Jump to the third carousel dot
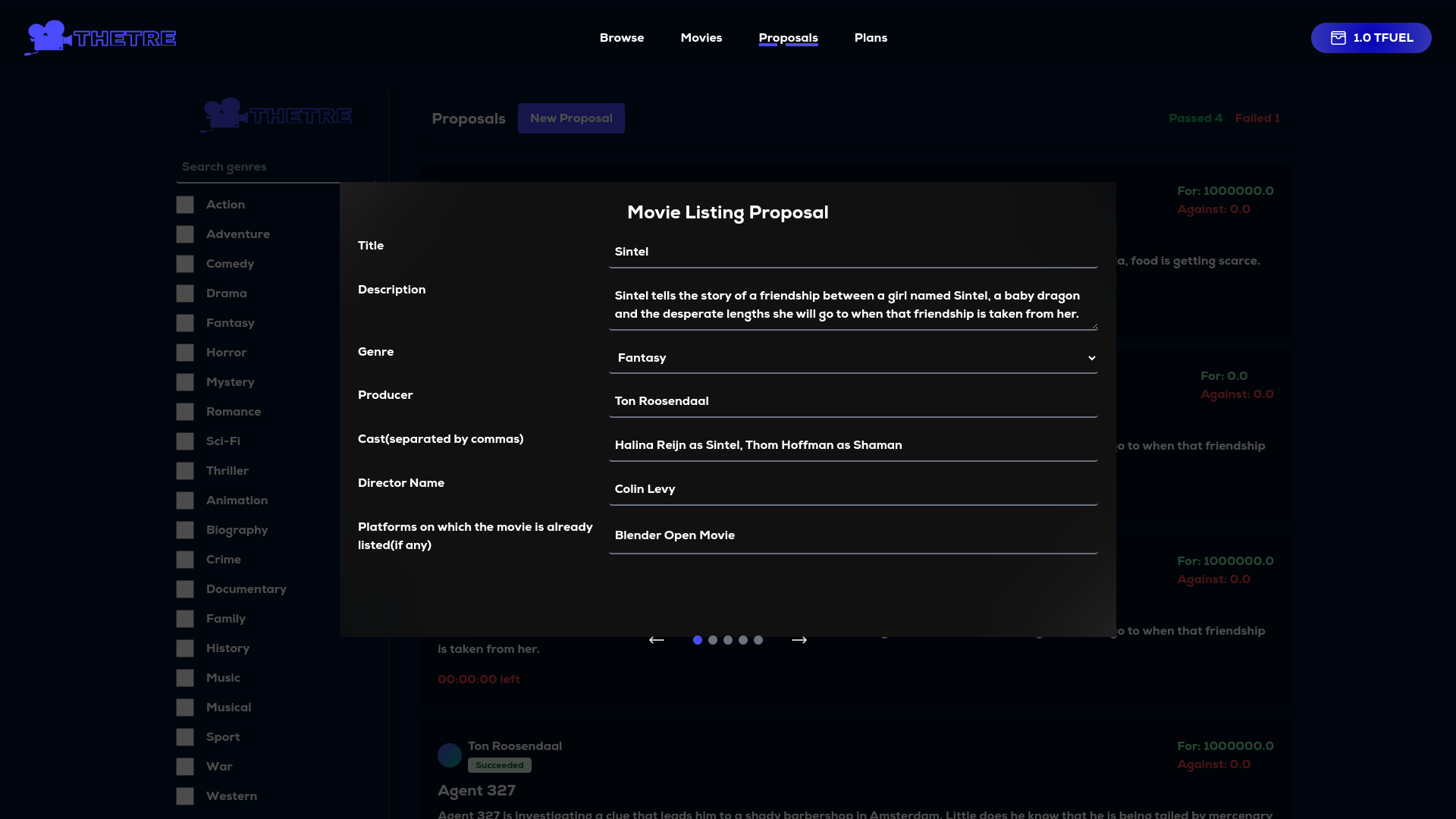The image size is (1456, 819). [728, 640]
